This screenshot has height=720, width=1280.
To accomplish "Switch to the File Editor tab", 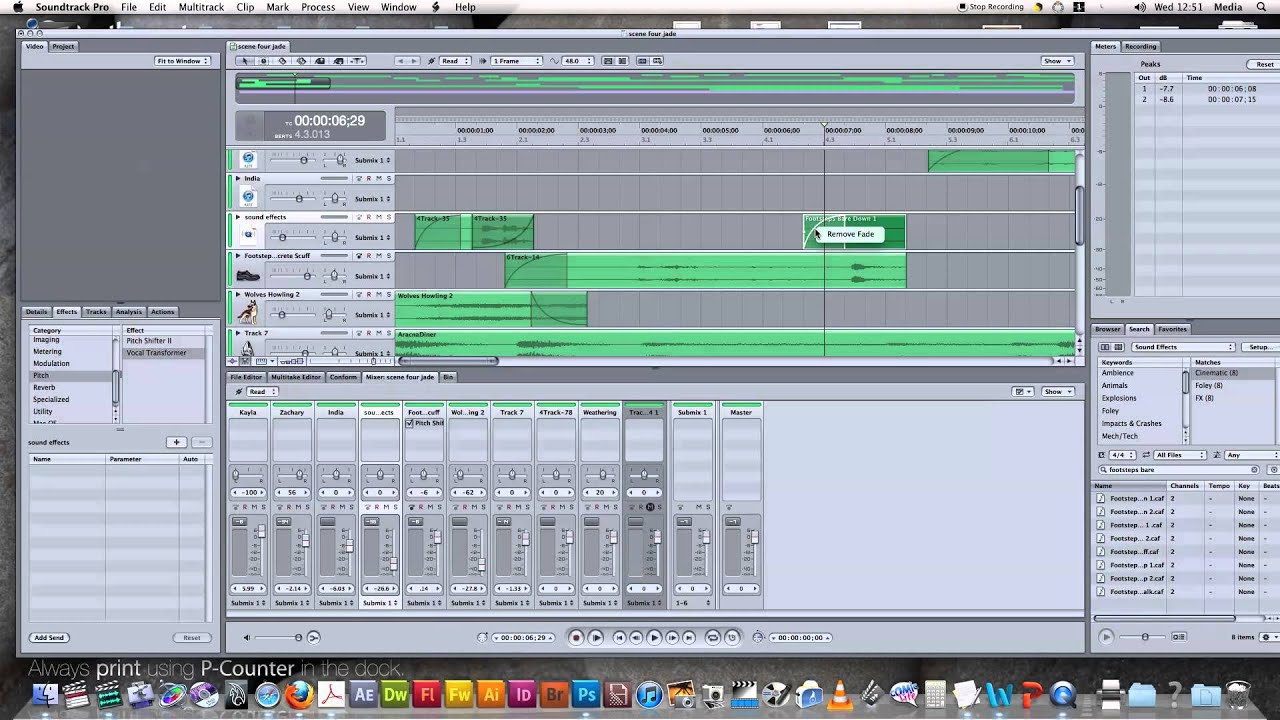I will click(x=246, y=377).
